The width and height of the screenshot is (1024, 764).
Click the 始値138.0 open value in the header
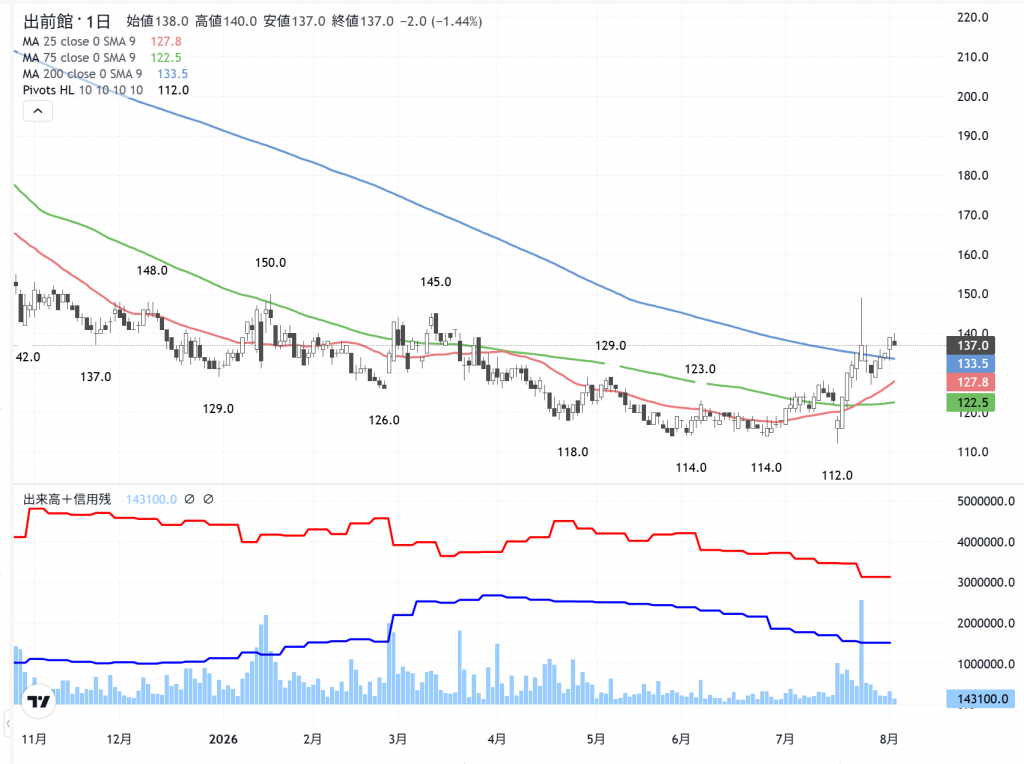(157, 22)
